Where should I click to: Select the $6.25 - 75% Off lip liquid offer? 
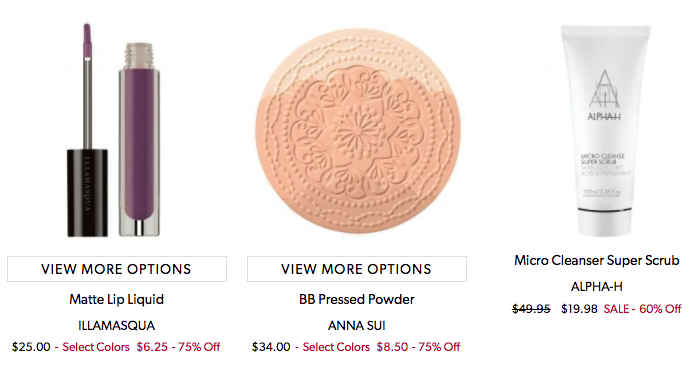point(178,347)
